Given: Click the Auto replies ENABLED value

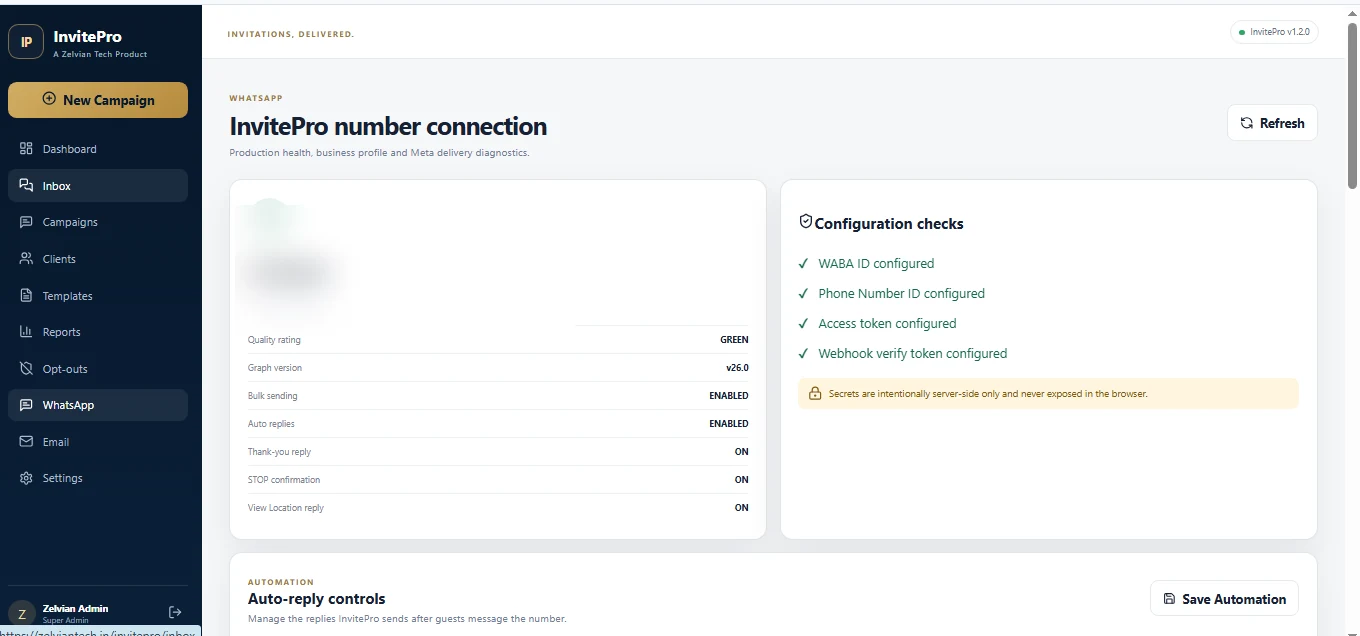Looking at the screenshot, I should click(x=729, y=424).
